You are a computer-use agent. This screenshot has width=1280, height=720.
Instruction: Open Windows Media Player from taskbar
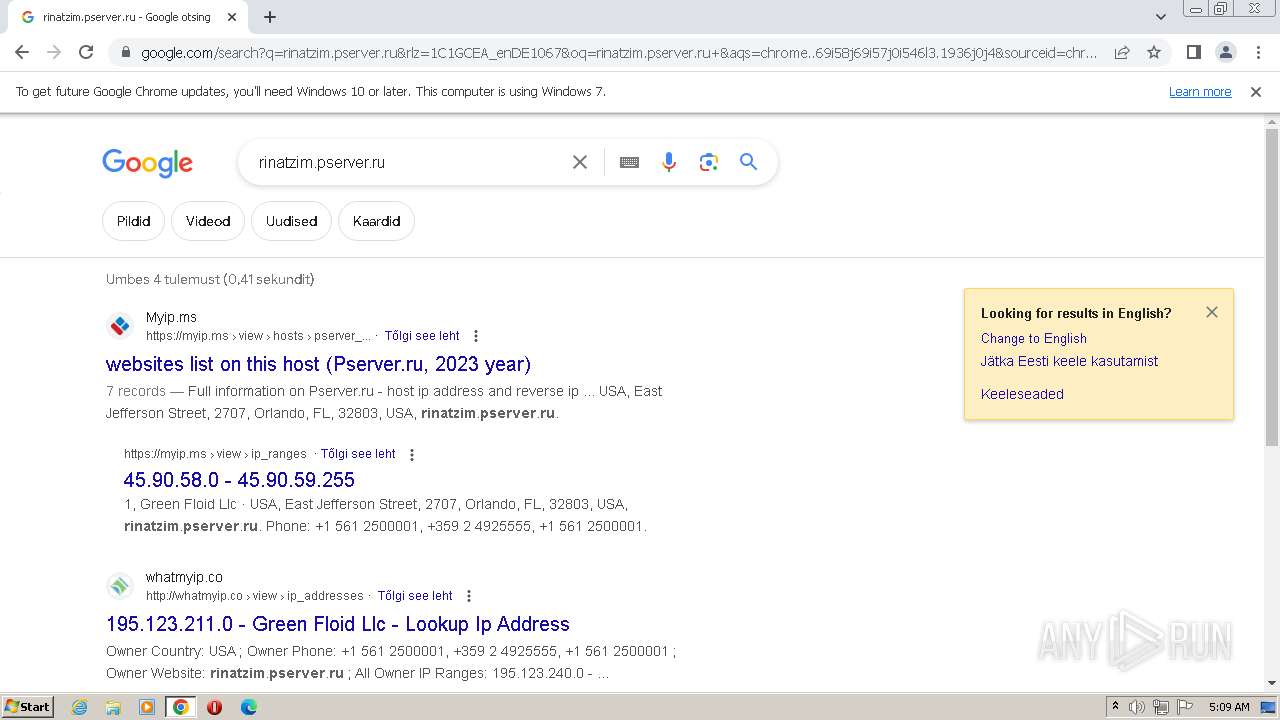click(x=147, y=707)
